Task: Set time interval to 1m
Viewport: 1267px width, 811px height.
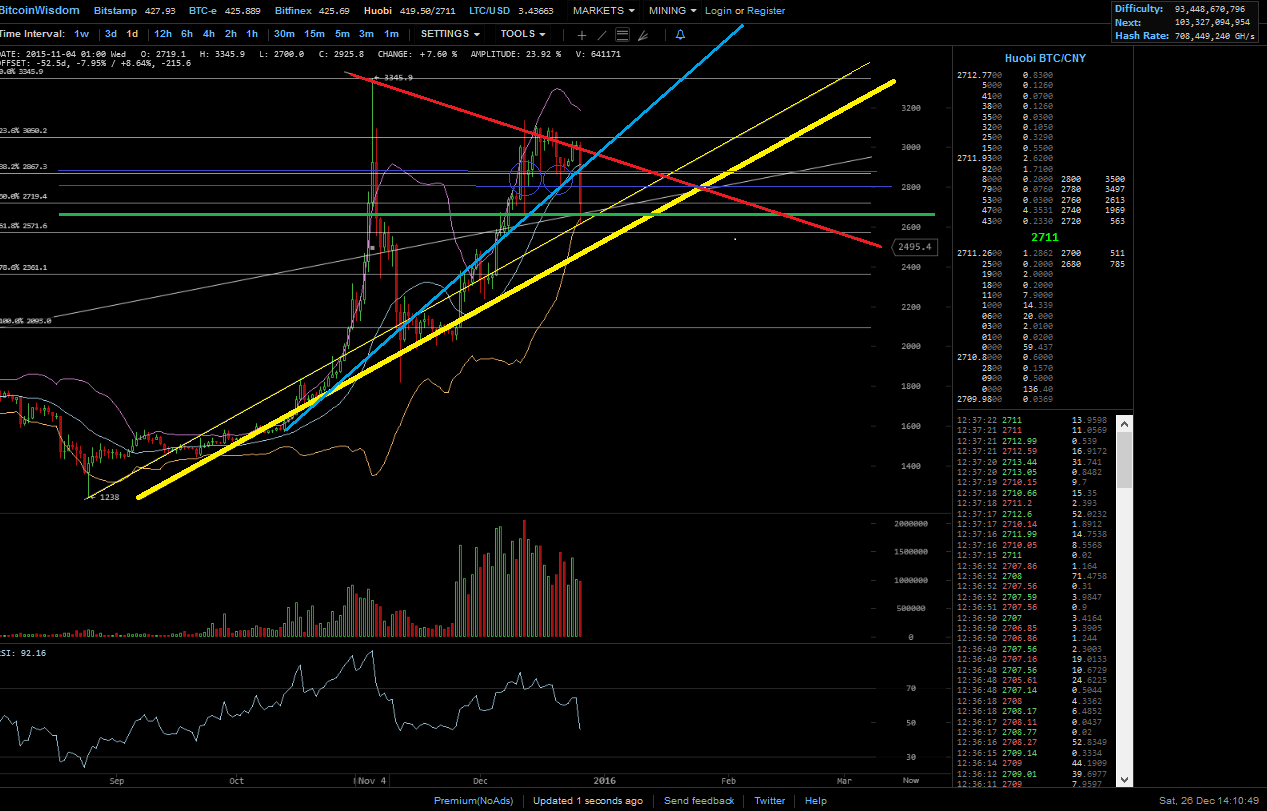Action: [x=392, y=34]
